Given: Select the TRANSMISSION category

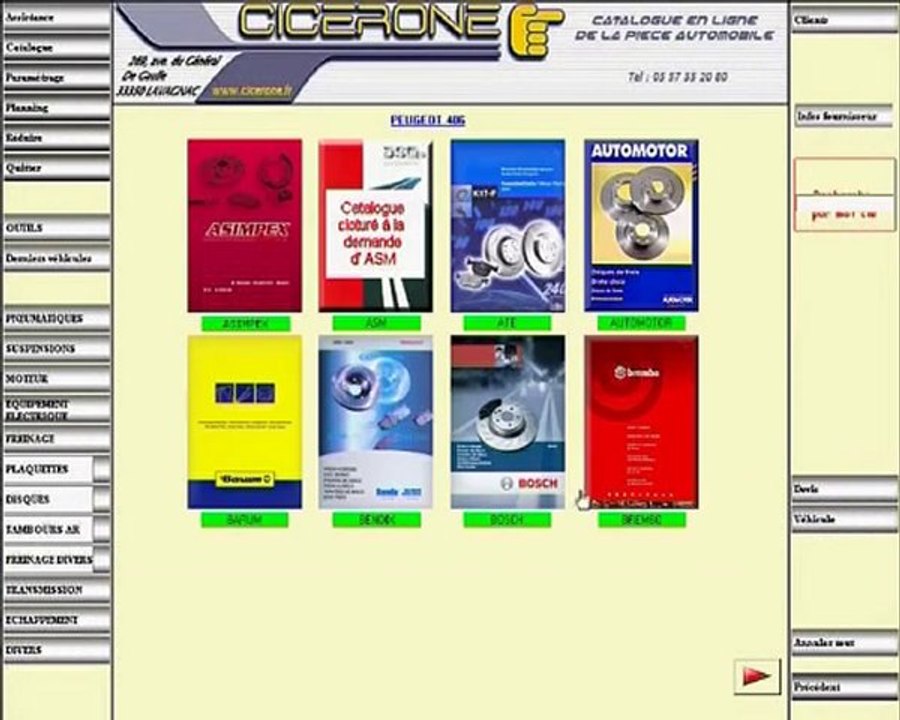Looking at the screenshot, I should click(56, 590).
